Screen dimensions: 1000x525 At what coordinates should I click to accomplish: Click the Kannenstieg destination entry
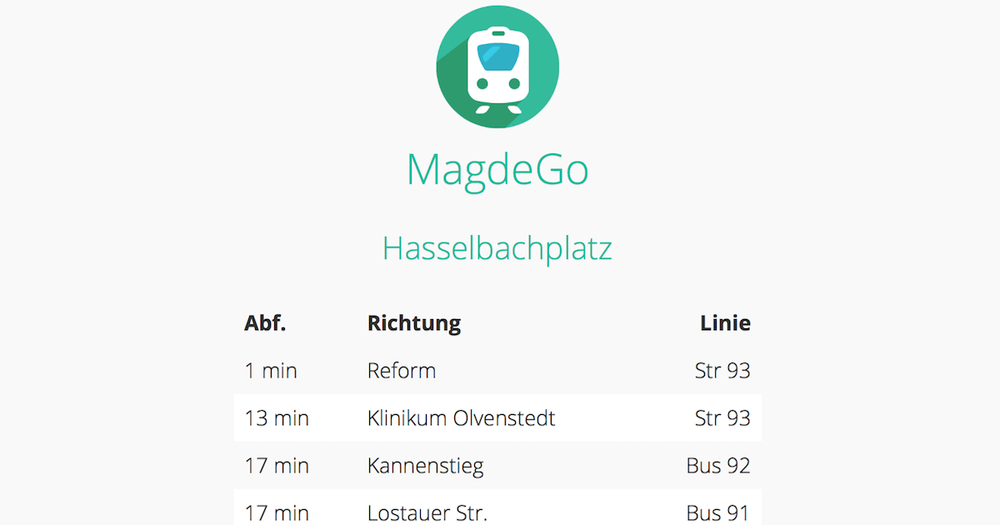tap(426, 465)
